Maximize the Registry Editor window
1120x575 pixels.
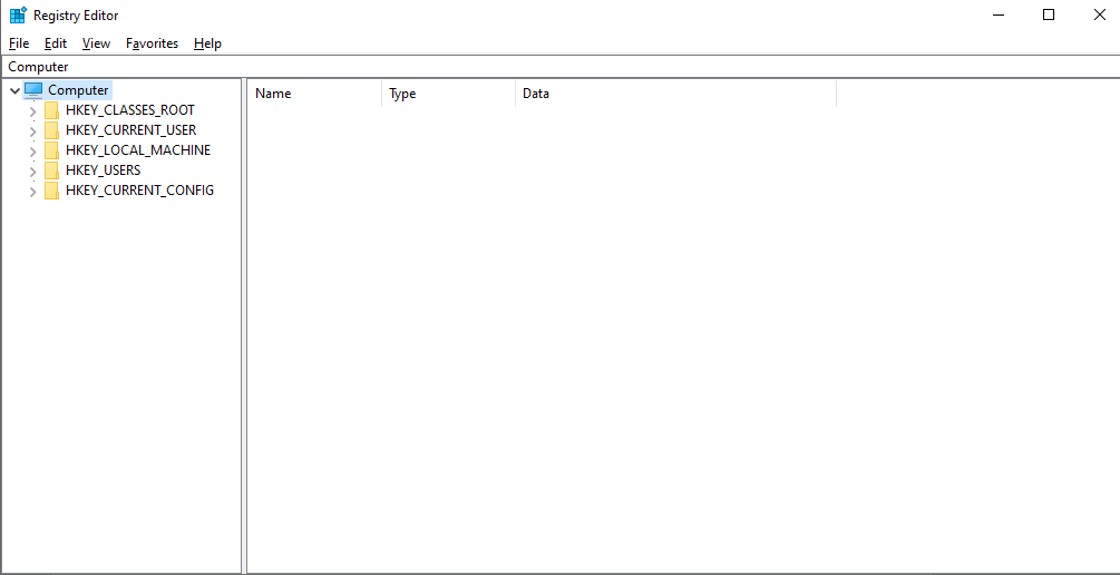(1049, 15)
